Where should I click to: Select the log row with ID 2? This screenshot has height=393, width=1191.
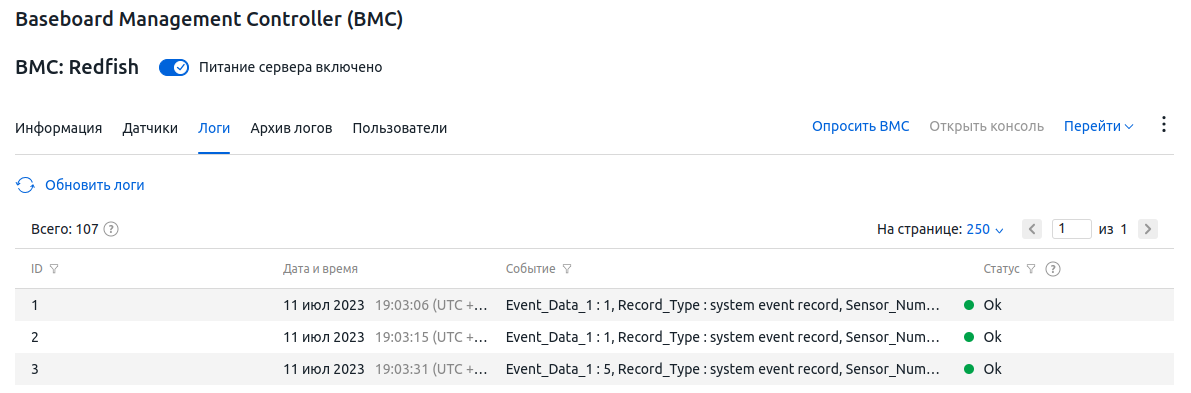pos(594,337)
